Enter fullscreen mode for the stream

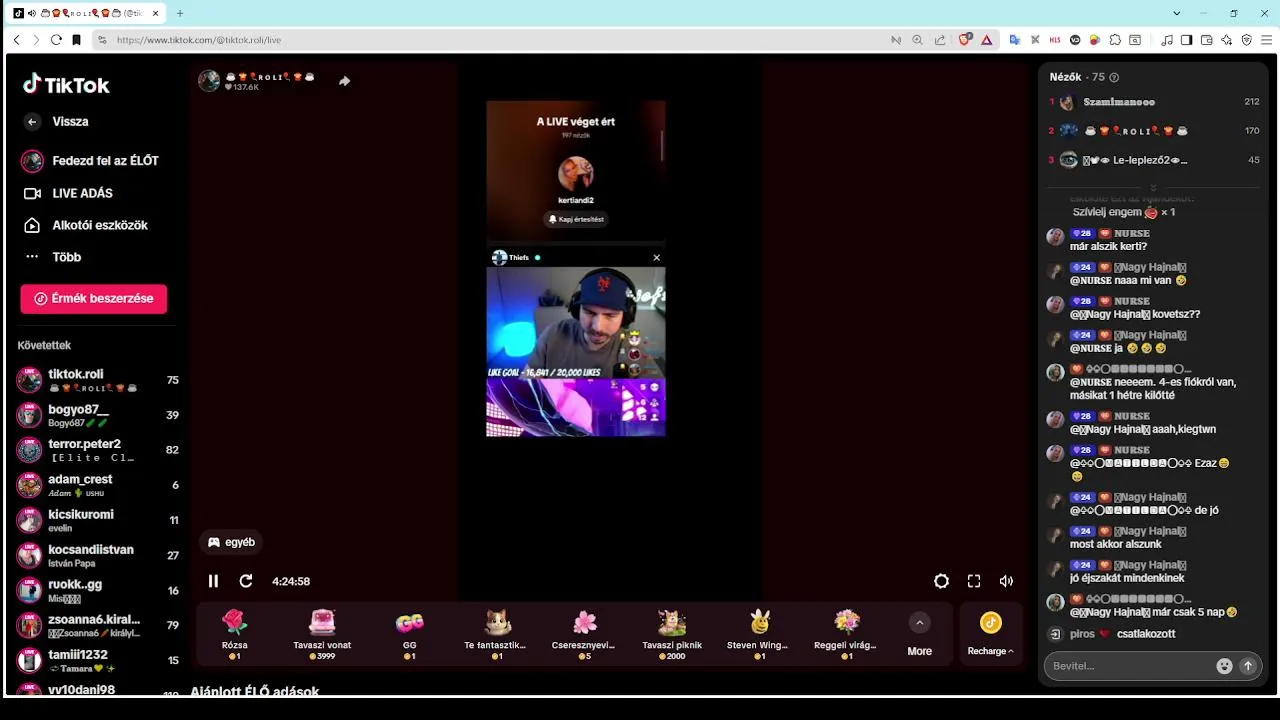click(974, 581)
